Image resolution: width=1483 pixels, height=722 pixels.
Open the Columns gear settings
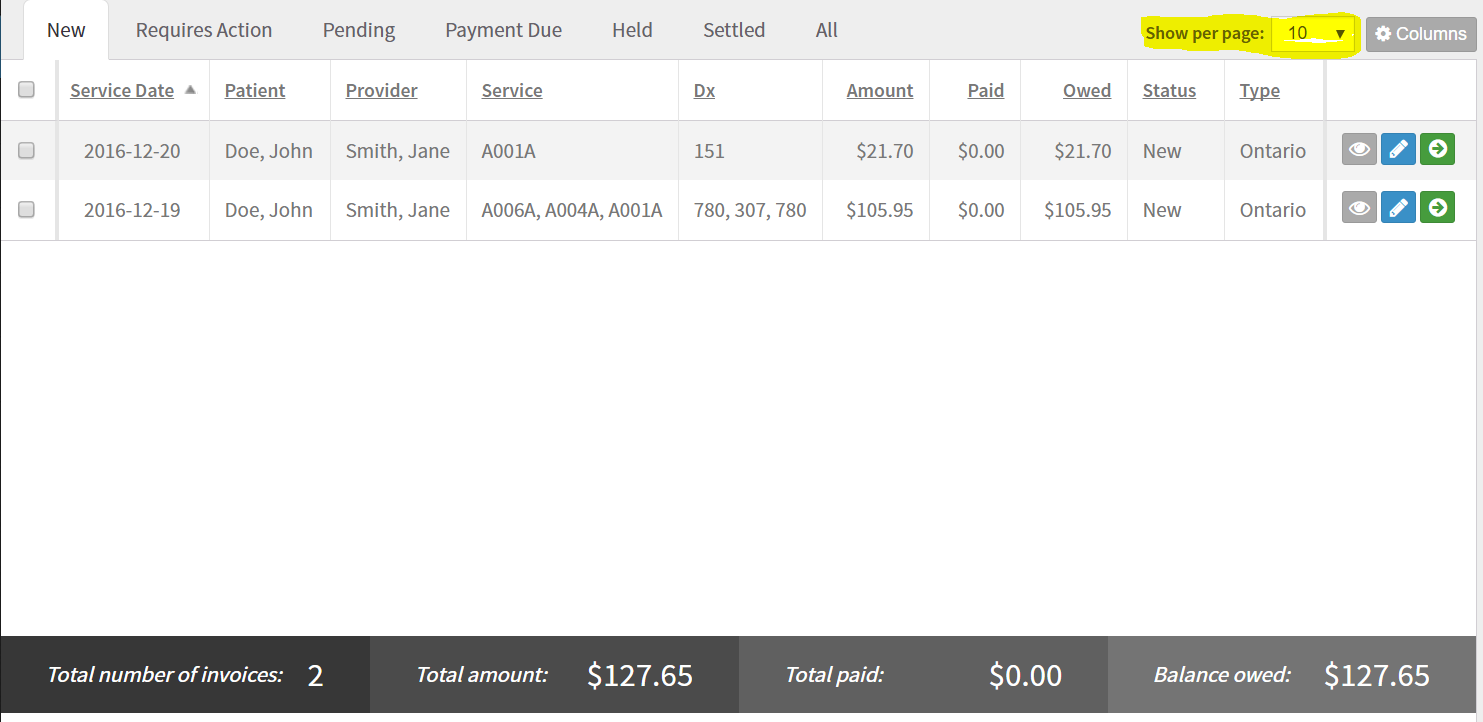point(1420,34)
